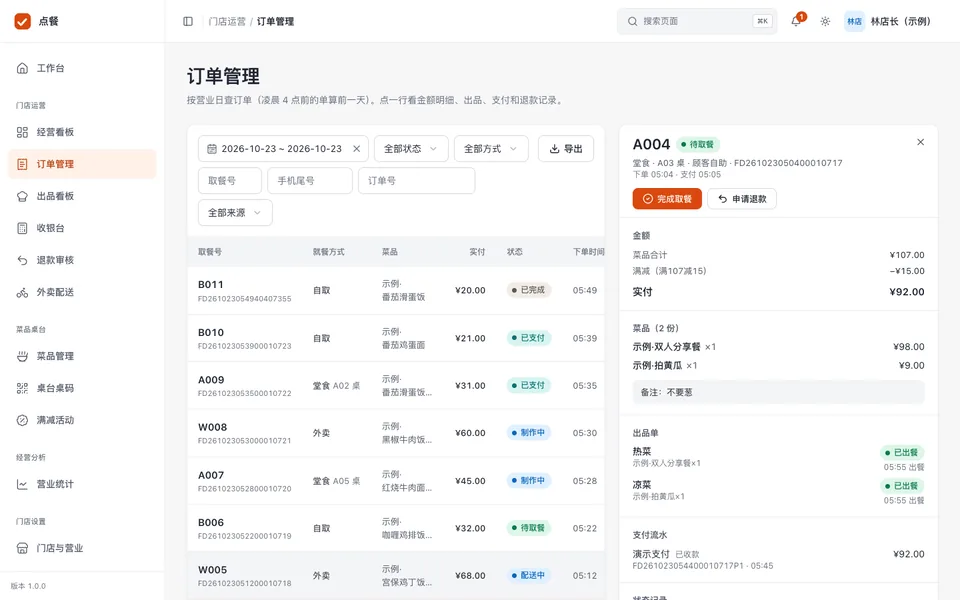Click the 退款审核 return arrow icon
This screenshot has width=960, height=600.
(22, 260)
